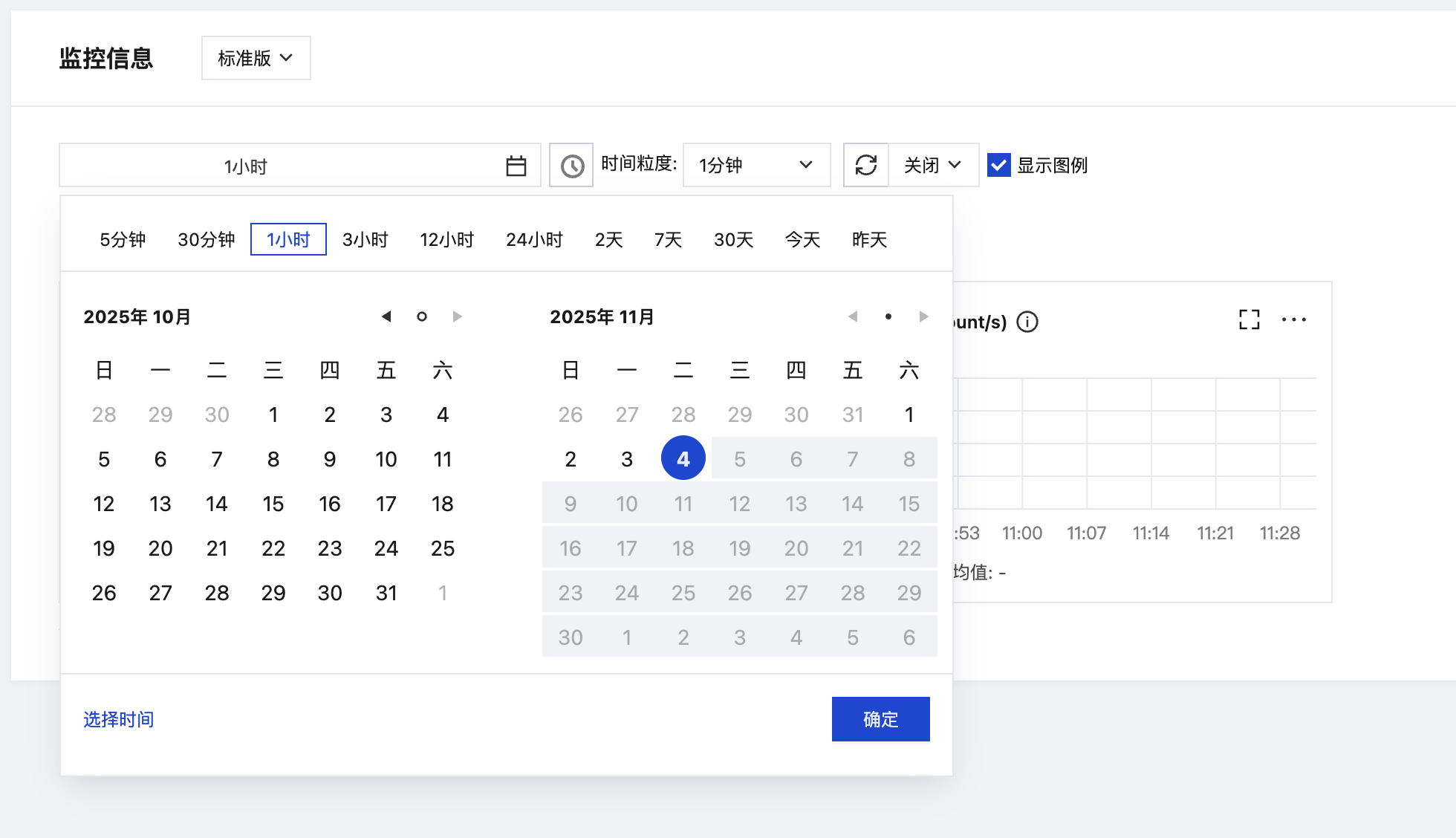1456x838 pixels.
Task: Open the chart three-dots more menu
Action: 1293,320
